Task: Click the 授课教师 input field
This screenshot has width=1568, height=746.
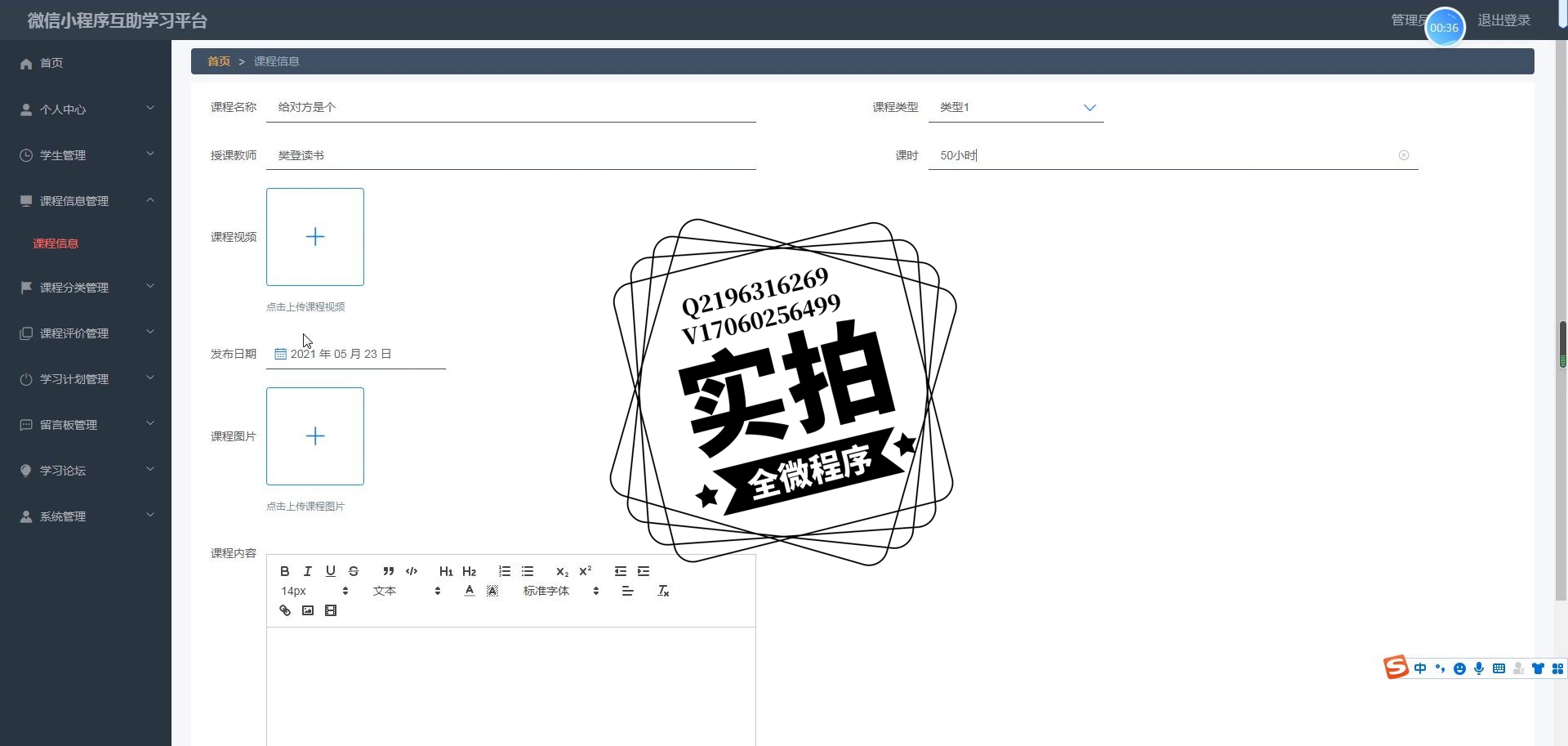Action: click(511, 155)
